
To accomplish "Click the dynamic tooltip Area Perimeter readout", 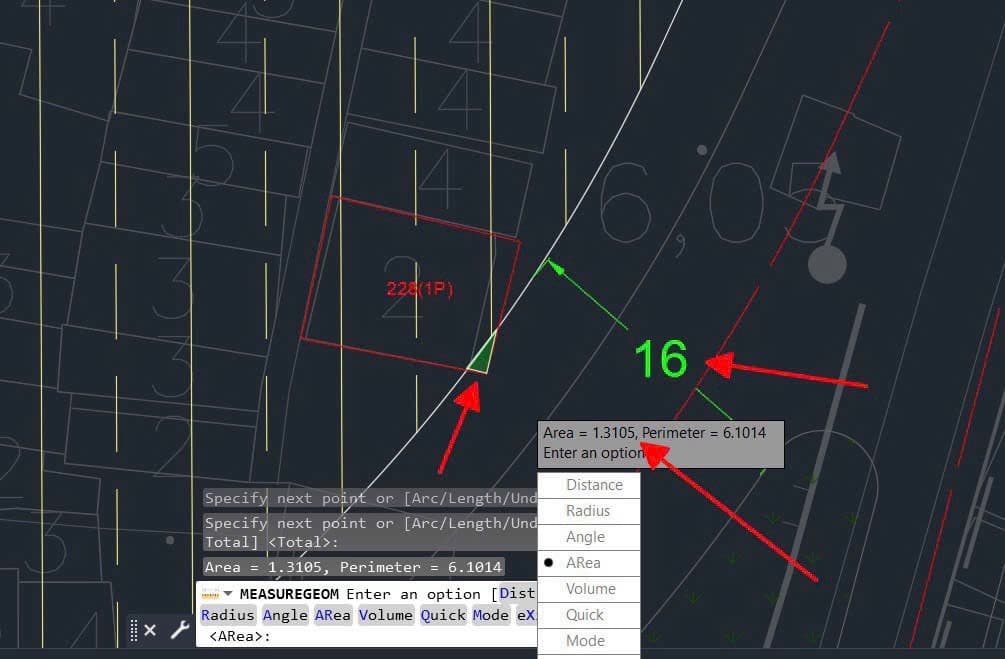I will tap(654, 433).
